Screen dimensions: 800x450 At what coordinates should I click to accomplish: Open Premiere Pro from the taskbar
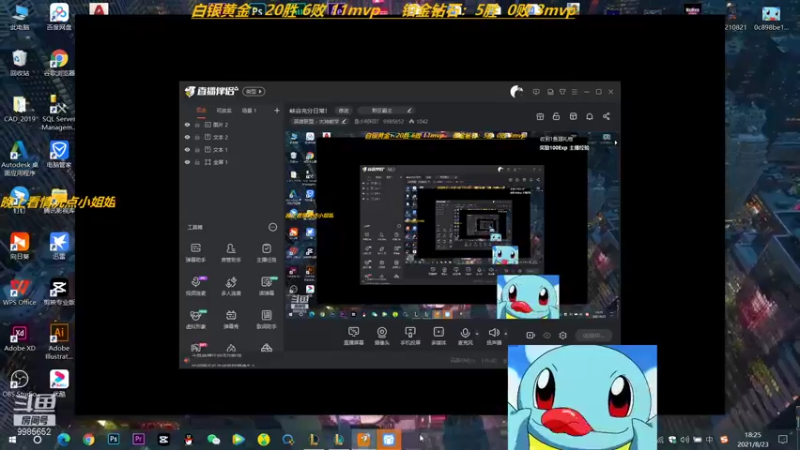click(x=138, y=439)
